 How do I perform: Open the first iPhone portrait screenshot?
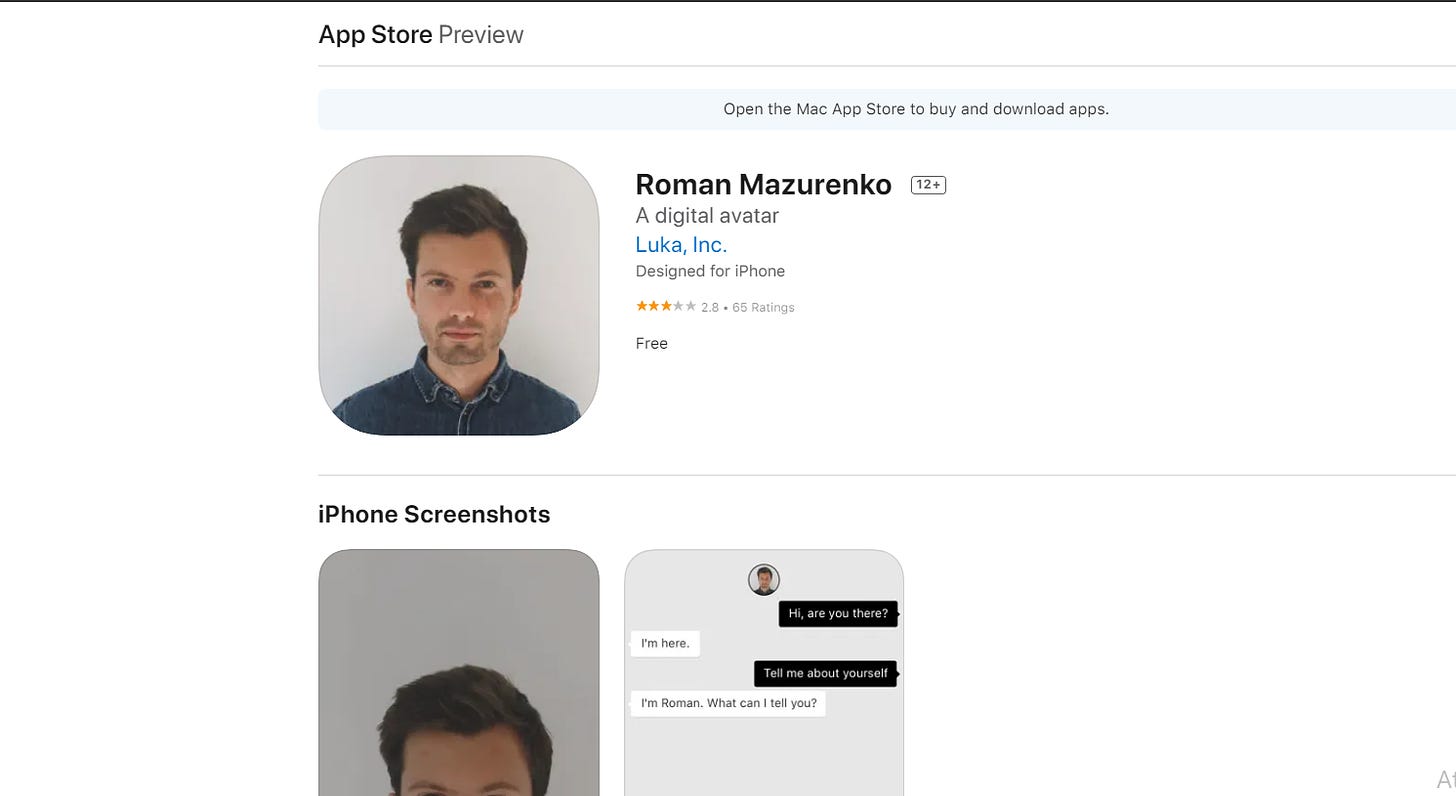pos(459,673)
